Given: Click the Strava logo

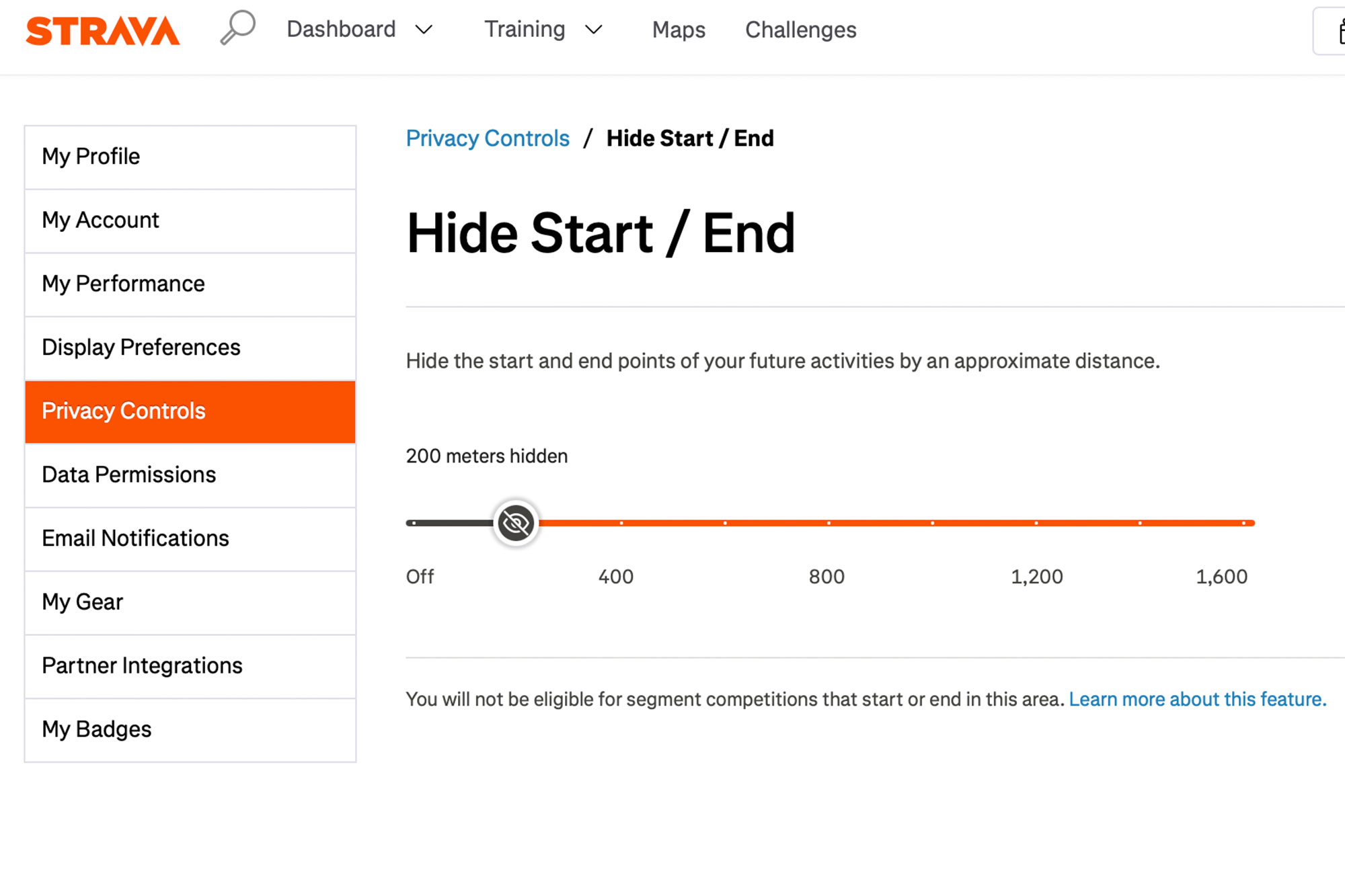Looking at the screenshot, I should pos(102,30).
